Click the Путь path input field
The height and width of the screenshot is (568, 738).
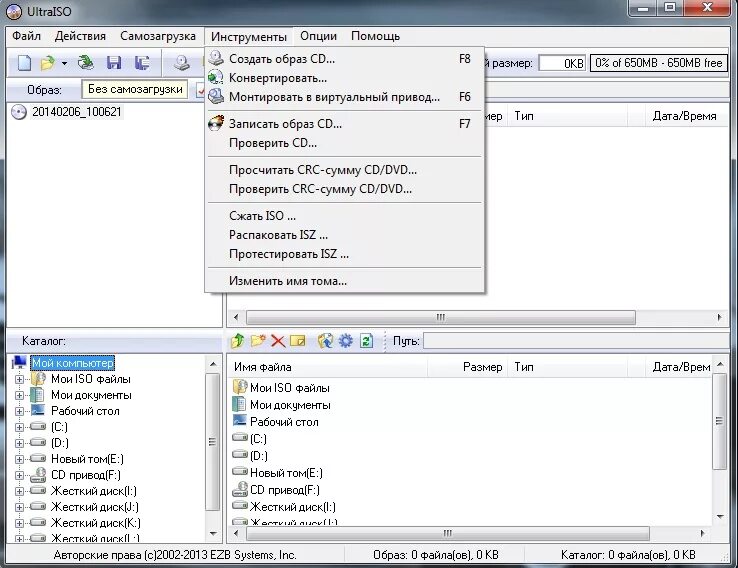tap(576, 341)
